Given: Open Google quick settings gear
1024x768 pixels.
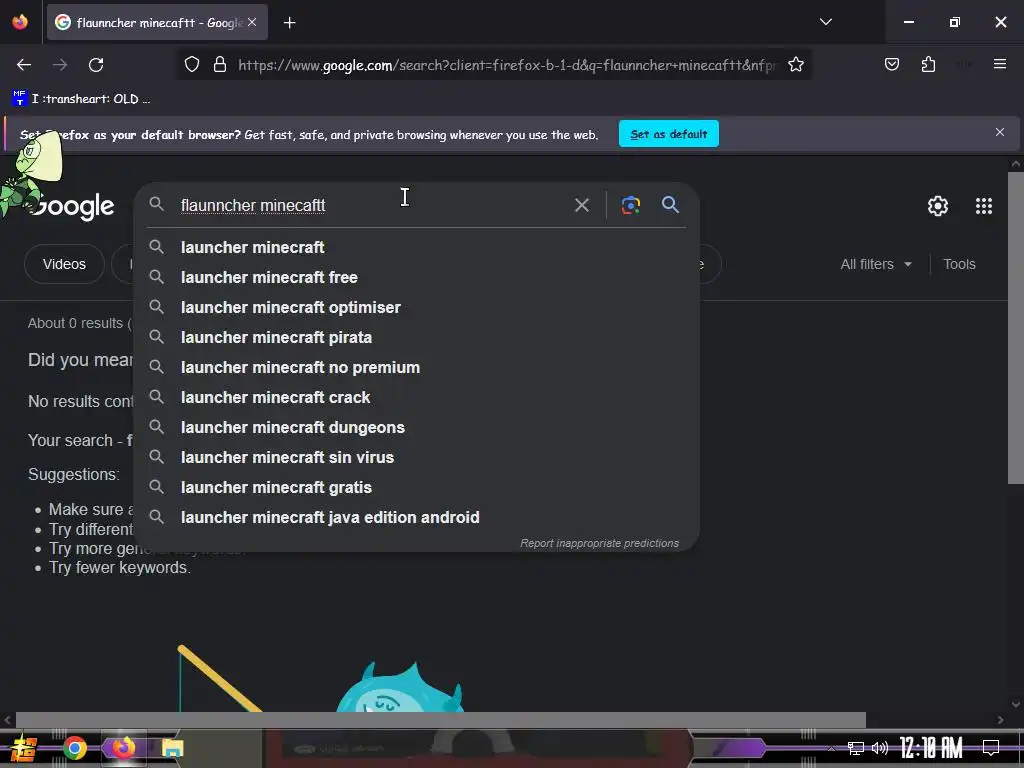Looking at the screenshot, I should 938,206.
